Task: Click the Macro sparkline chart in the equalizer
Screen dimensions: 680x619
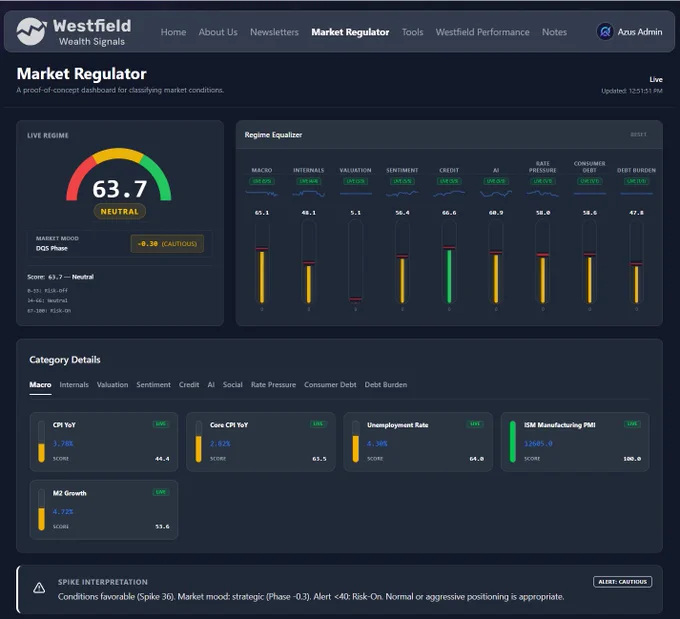Action: [x=262, y=193]
